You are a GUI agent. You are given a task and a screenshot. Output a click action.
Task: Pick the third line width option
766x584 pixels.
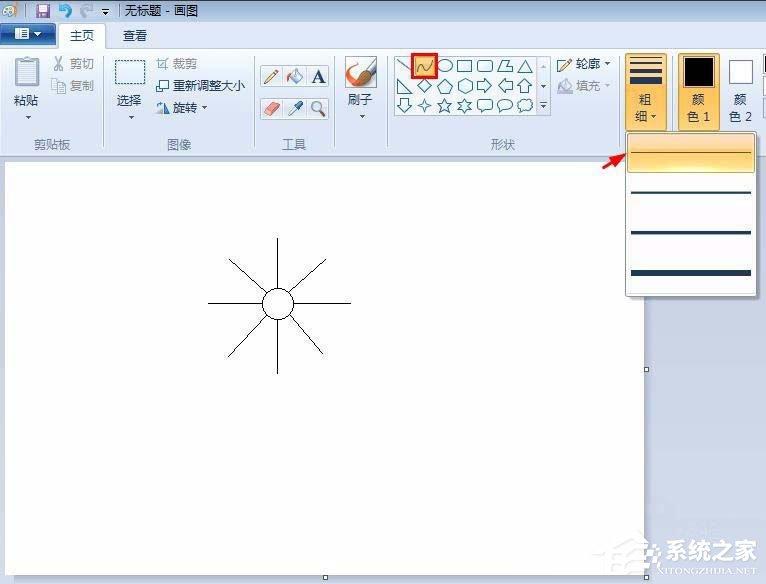(691, 232)
